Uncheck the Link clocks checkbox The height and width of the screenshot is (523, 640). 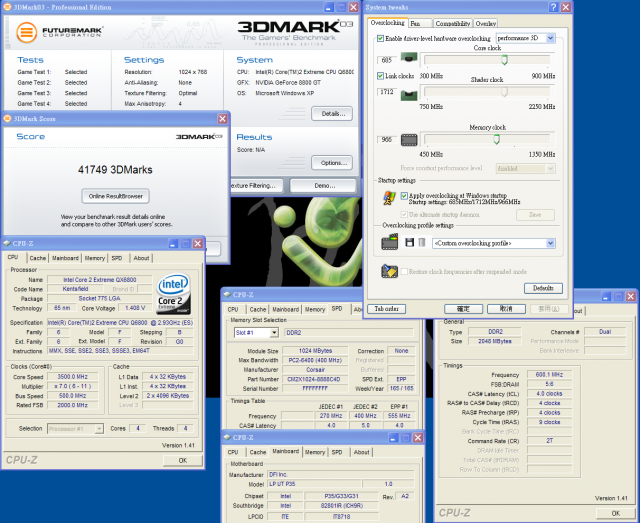[x=380, y=76]
